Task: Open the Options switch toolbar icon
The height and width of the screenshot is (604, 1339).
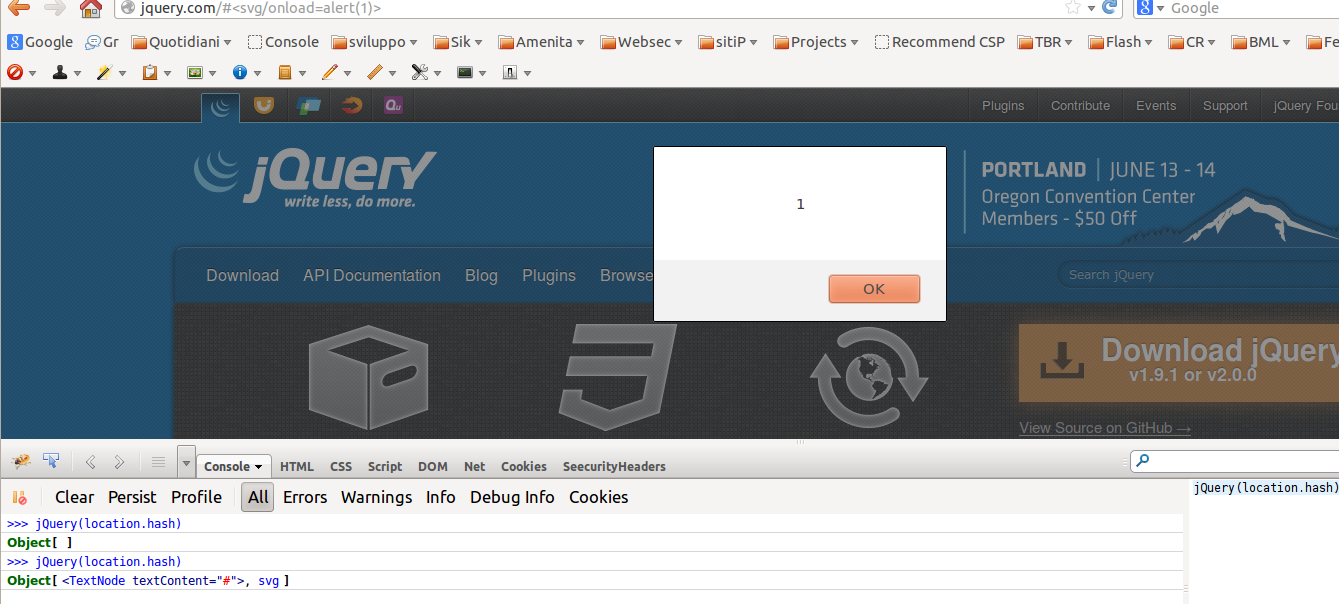Action: point(510,72)
